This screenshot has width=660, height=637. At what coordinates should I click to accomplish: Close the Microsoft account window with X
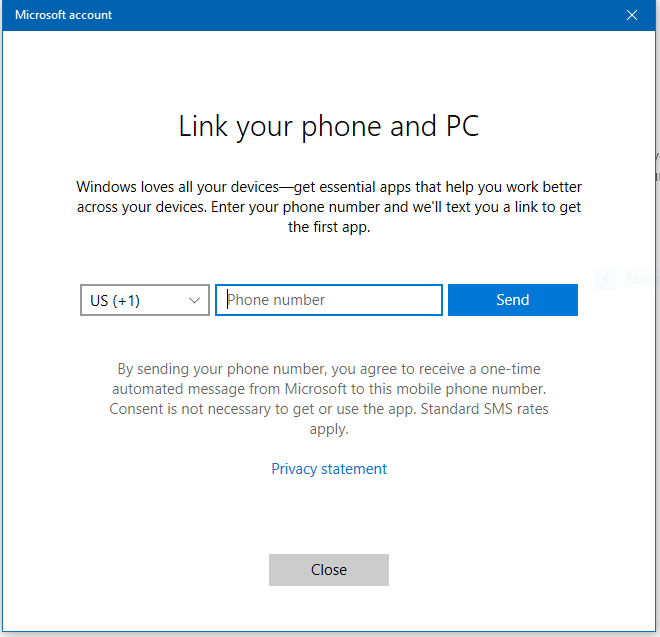631,16
